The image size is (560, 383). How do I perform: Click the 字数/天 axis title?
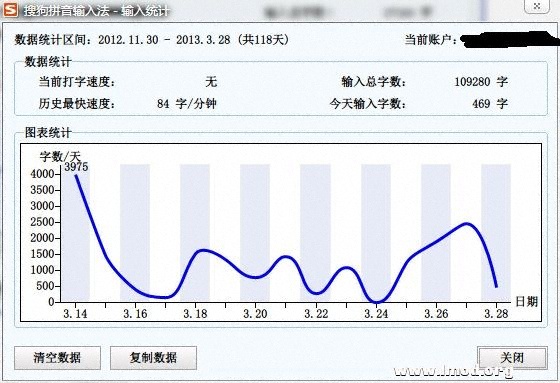60,156
